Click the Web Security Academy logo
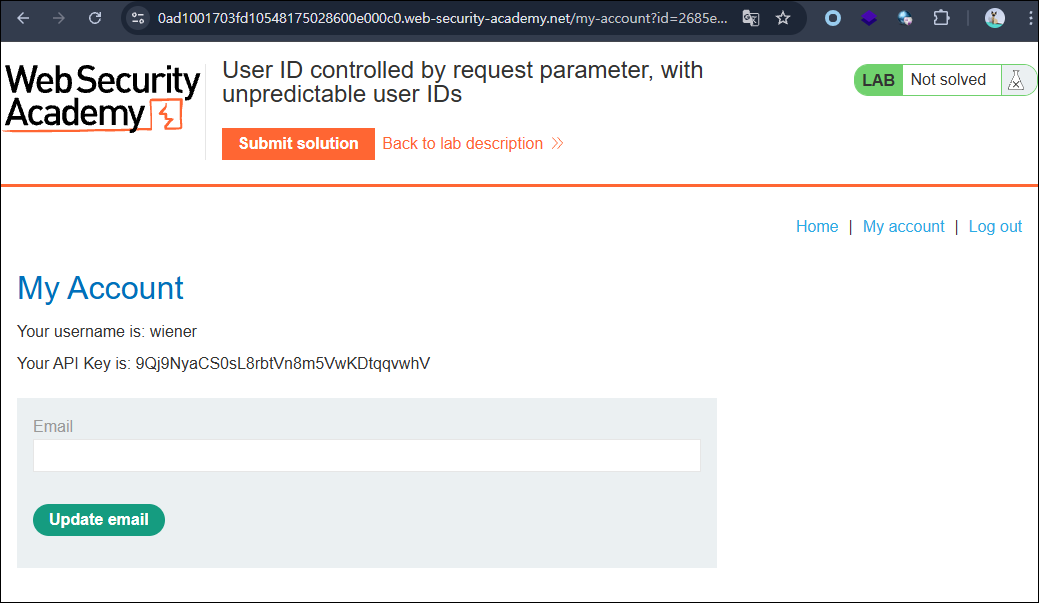The image size is (1039, 603). [103, 98]
